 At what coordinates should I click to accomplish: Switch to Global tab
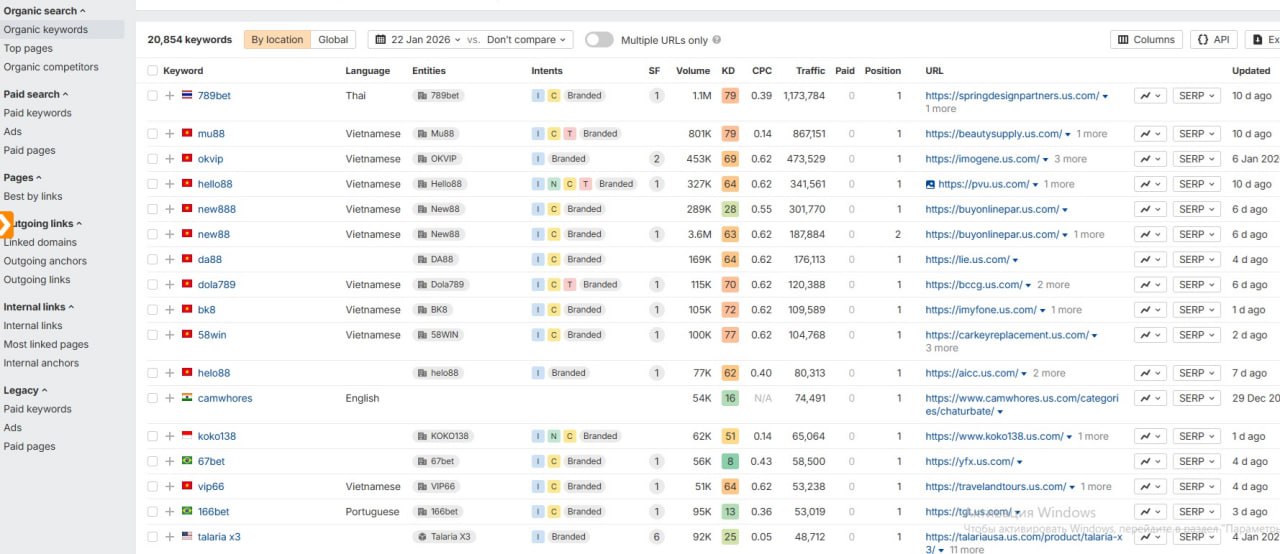[x=333, y=40]
